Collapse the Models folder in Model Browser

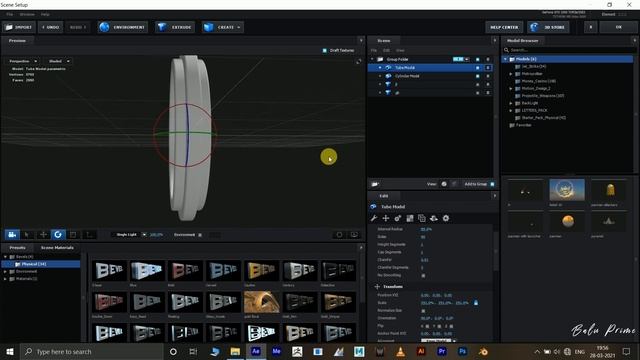point(505,59)
